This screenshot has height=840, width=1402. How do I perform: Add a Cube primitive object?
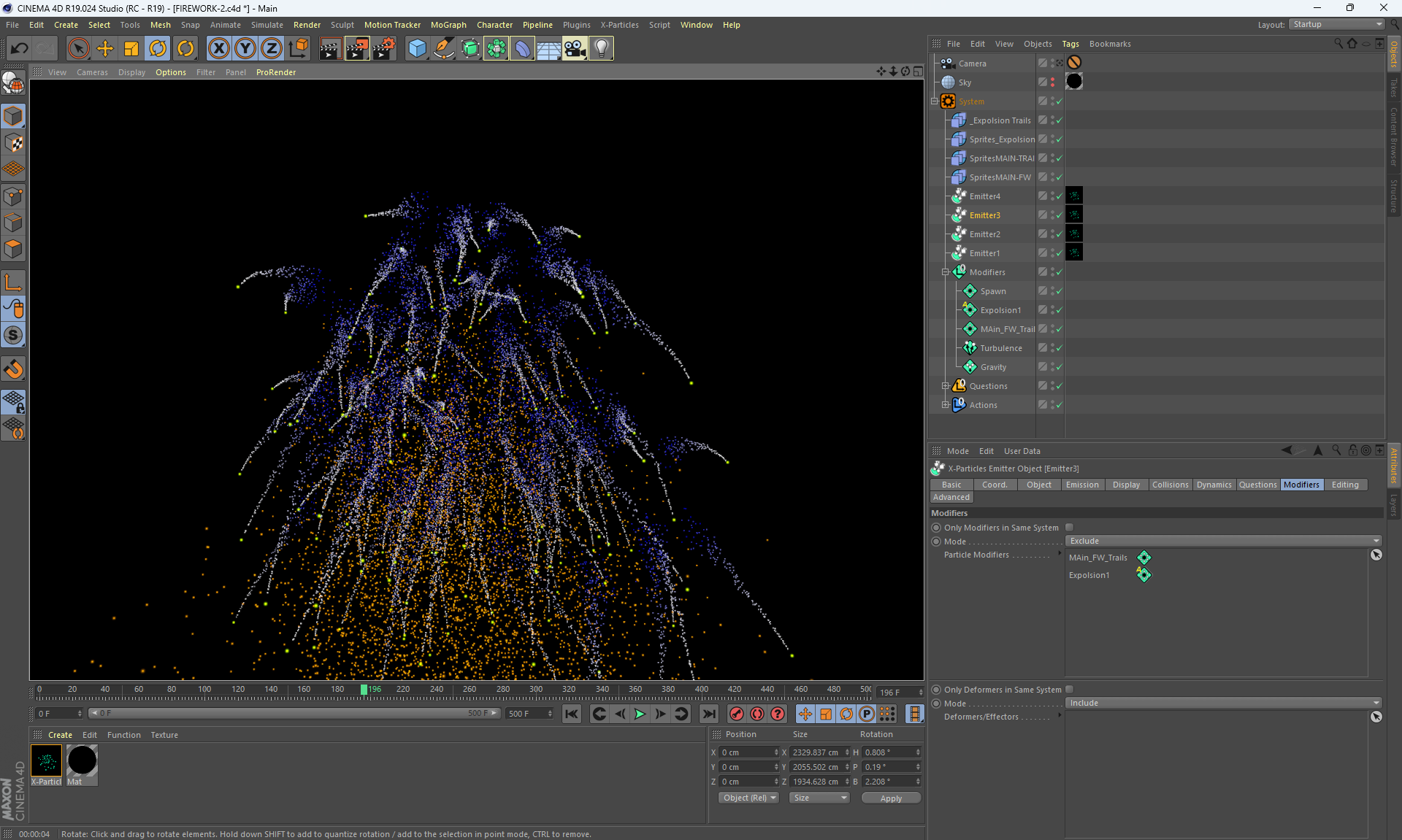point(417,49)
